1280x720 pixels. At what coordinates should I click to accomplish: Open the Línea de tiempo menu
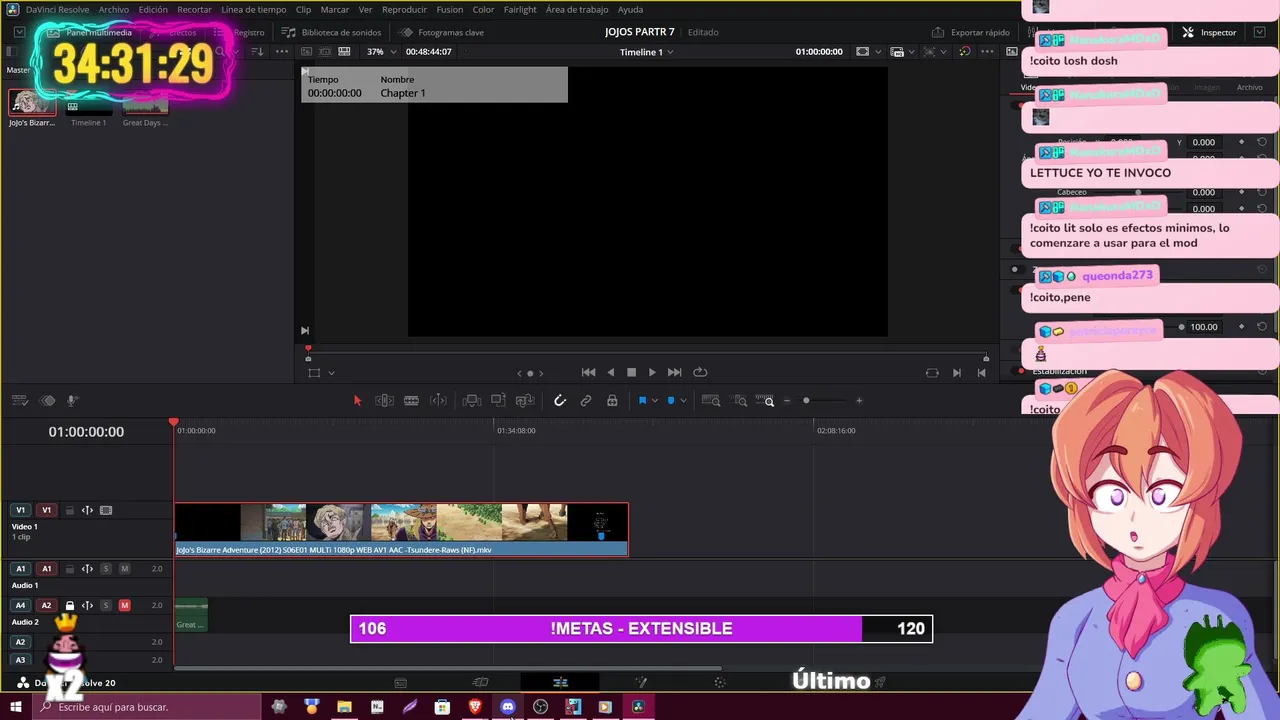point(254,9)
